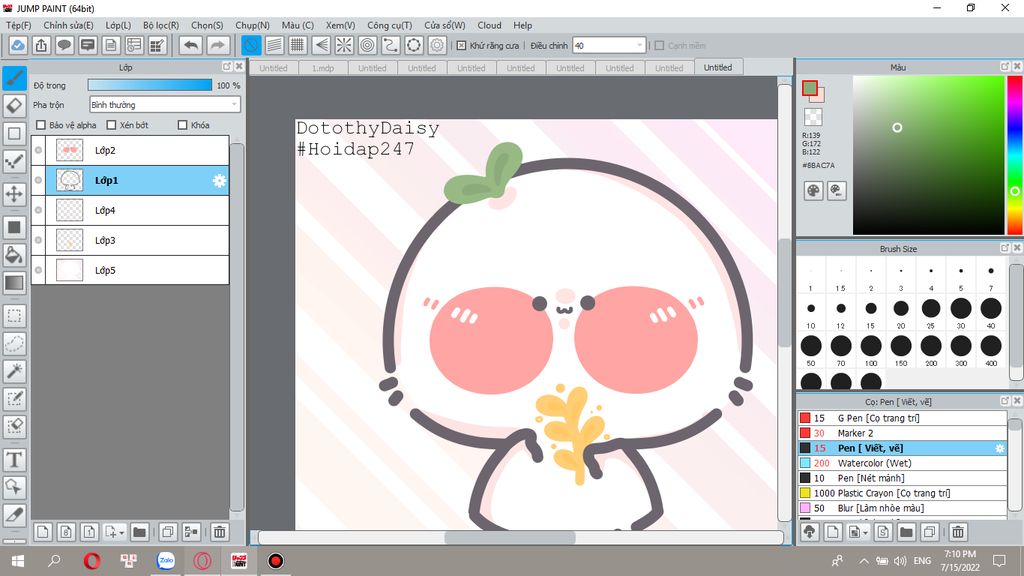This screenshot has height=576, width=1024.
Task: Click the Redo arrow in the toolbar
Action: [218, 45]
